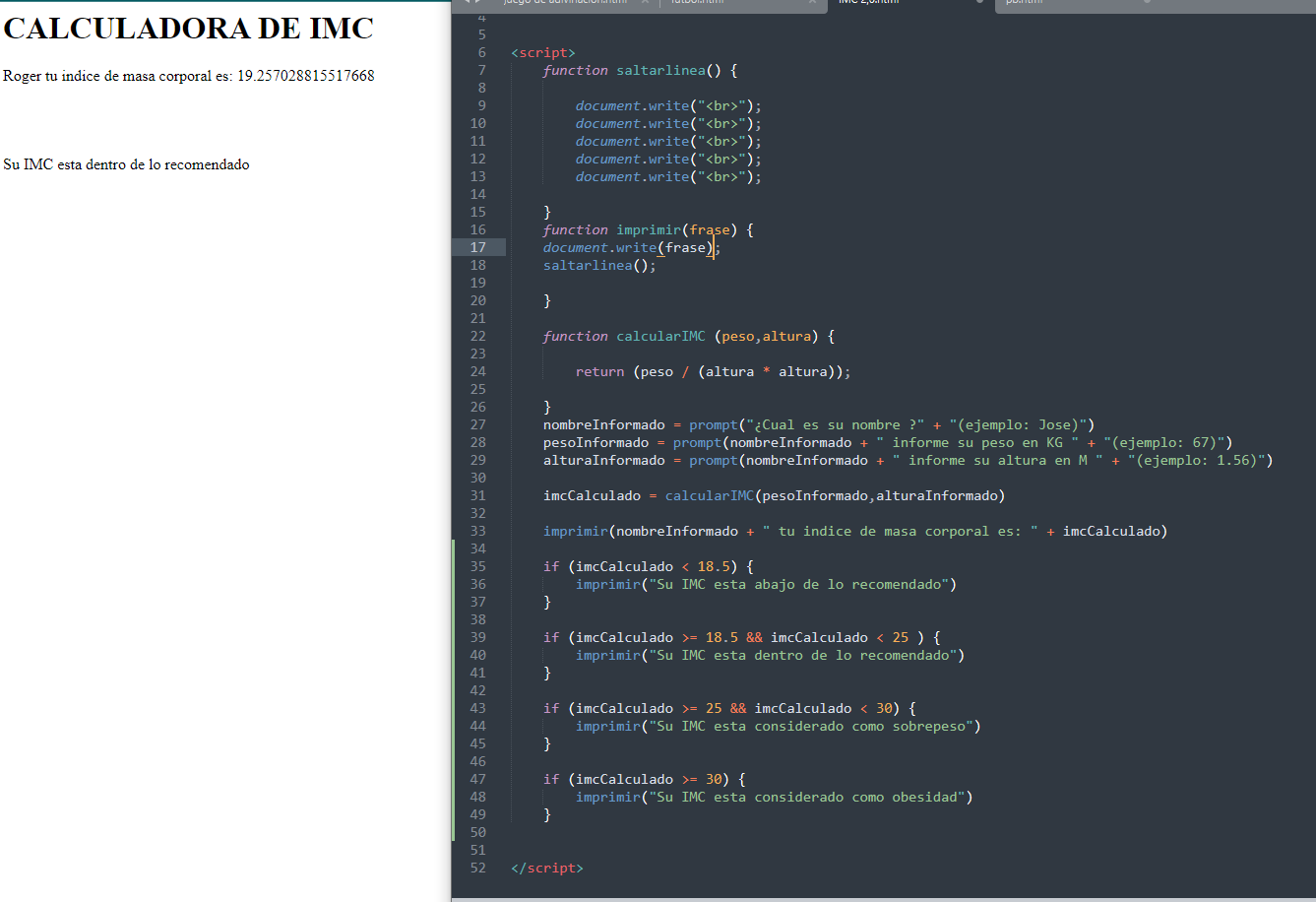Click the pesoInformado variable on line 28

click(595, 442)
